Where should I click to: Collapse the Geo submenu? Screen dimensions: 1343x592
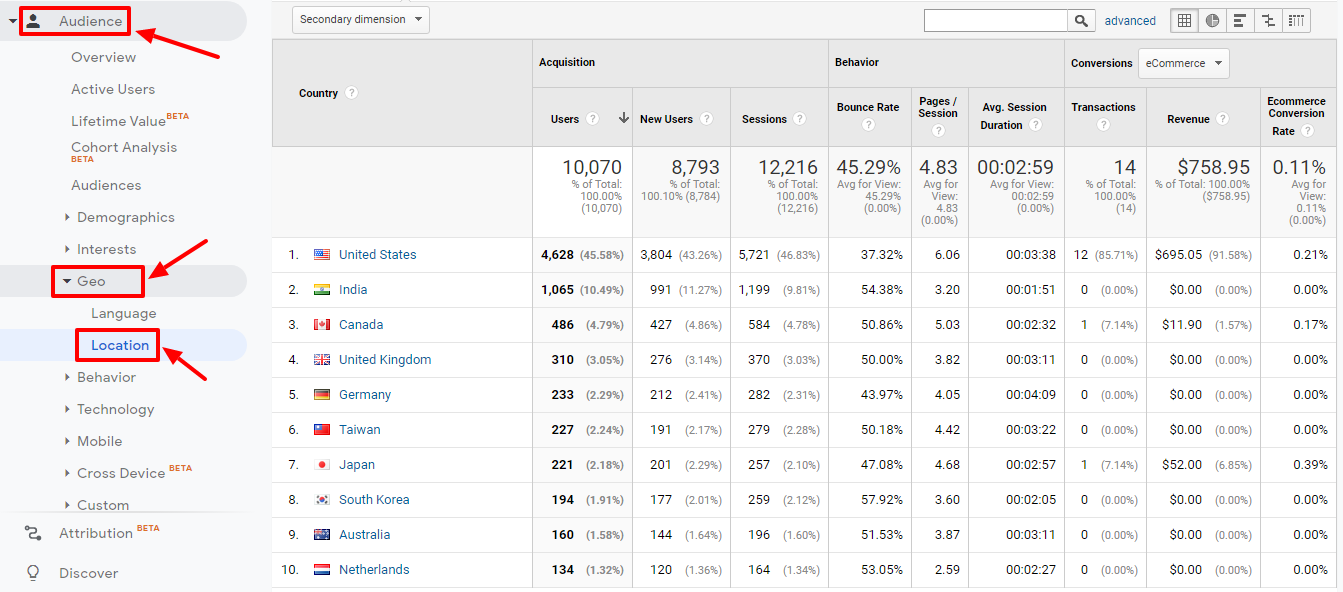pyautogui.click(x=67, y=281)
